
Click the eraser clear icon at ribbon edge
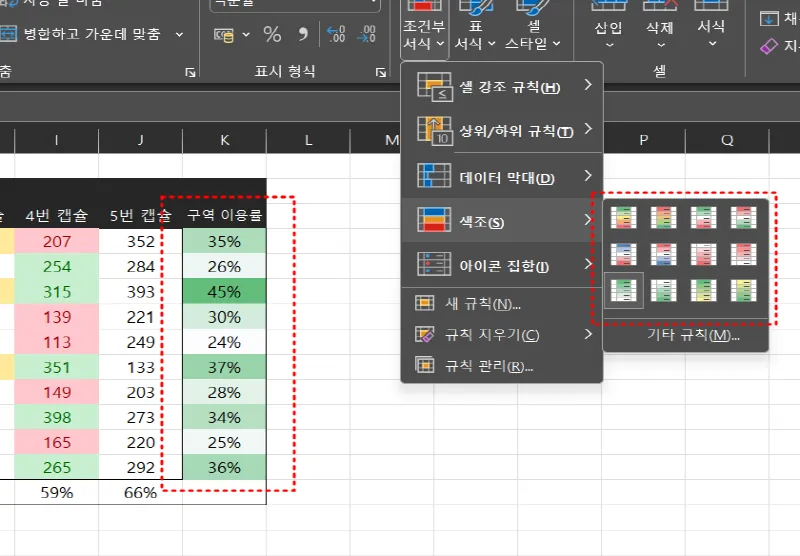coord(769,46)
